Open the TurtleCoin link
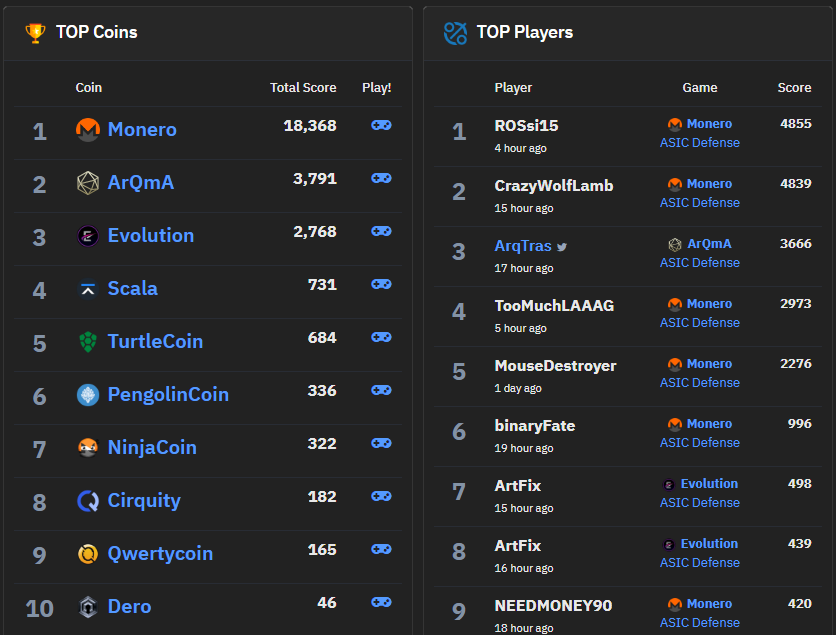This screenshot has width=836, height=635. 155,342
